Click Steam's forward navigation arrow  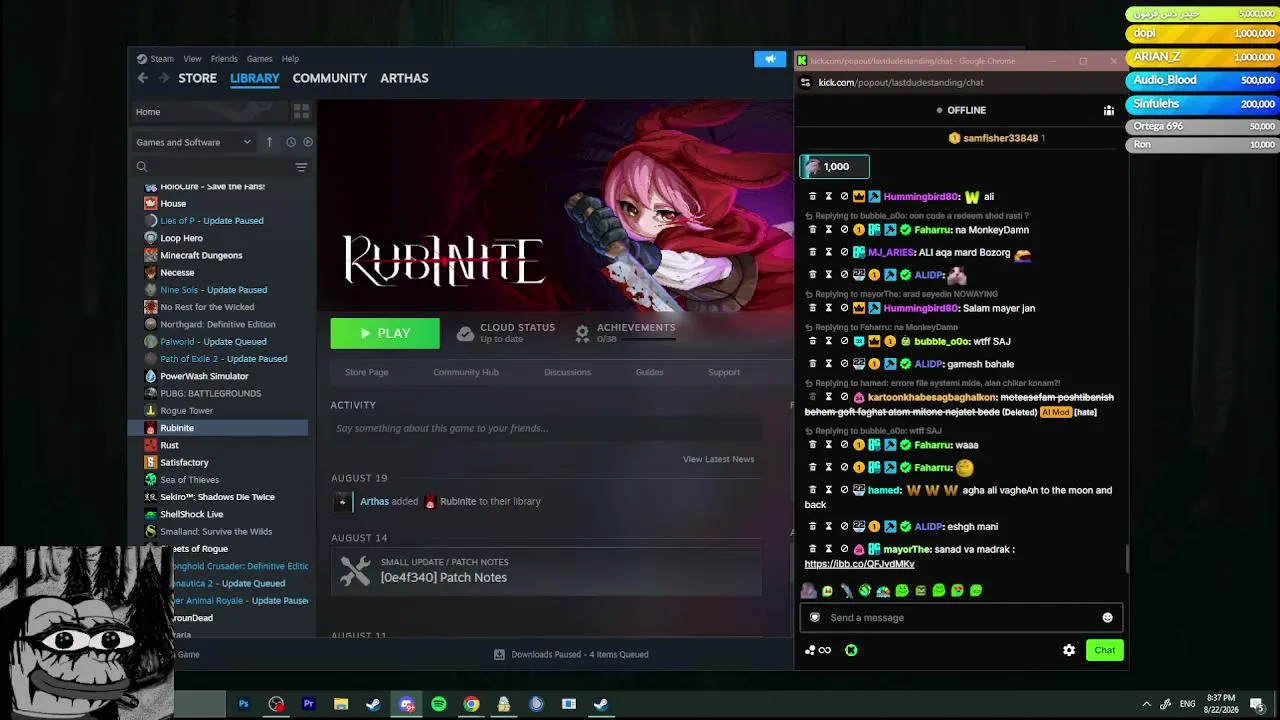click(x=163, y=78)
